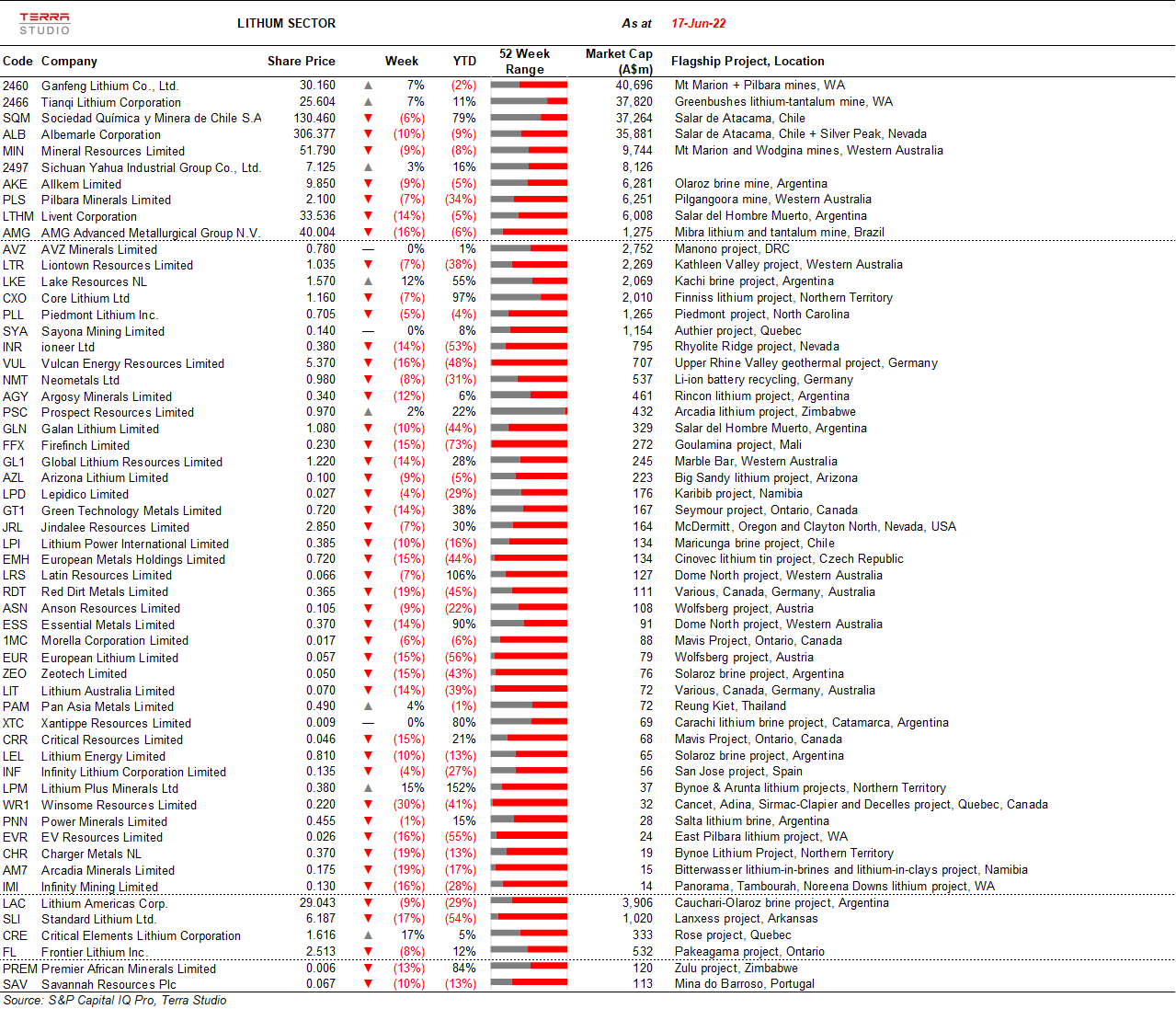Select Morella Corporation Limited
This screenshot has height=1009, width=1176.
point(115,641)
